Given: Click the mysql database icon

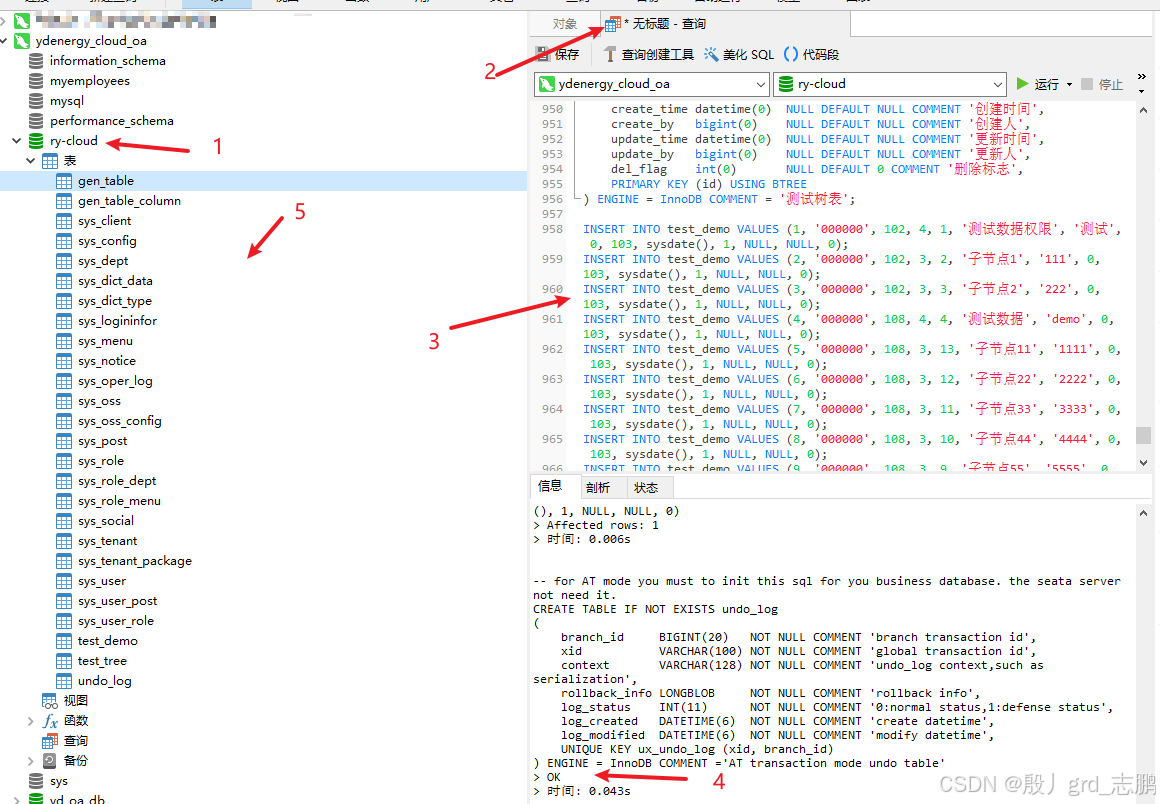Looking at the screenshot, I should [36, 101].
